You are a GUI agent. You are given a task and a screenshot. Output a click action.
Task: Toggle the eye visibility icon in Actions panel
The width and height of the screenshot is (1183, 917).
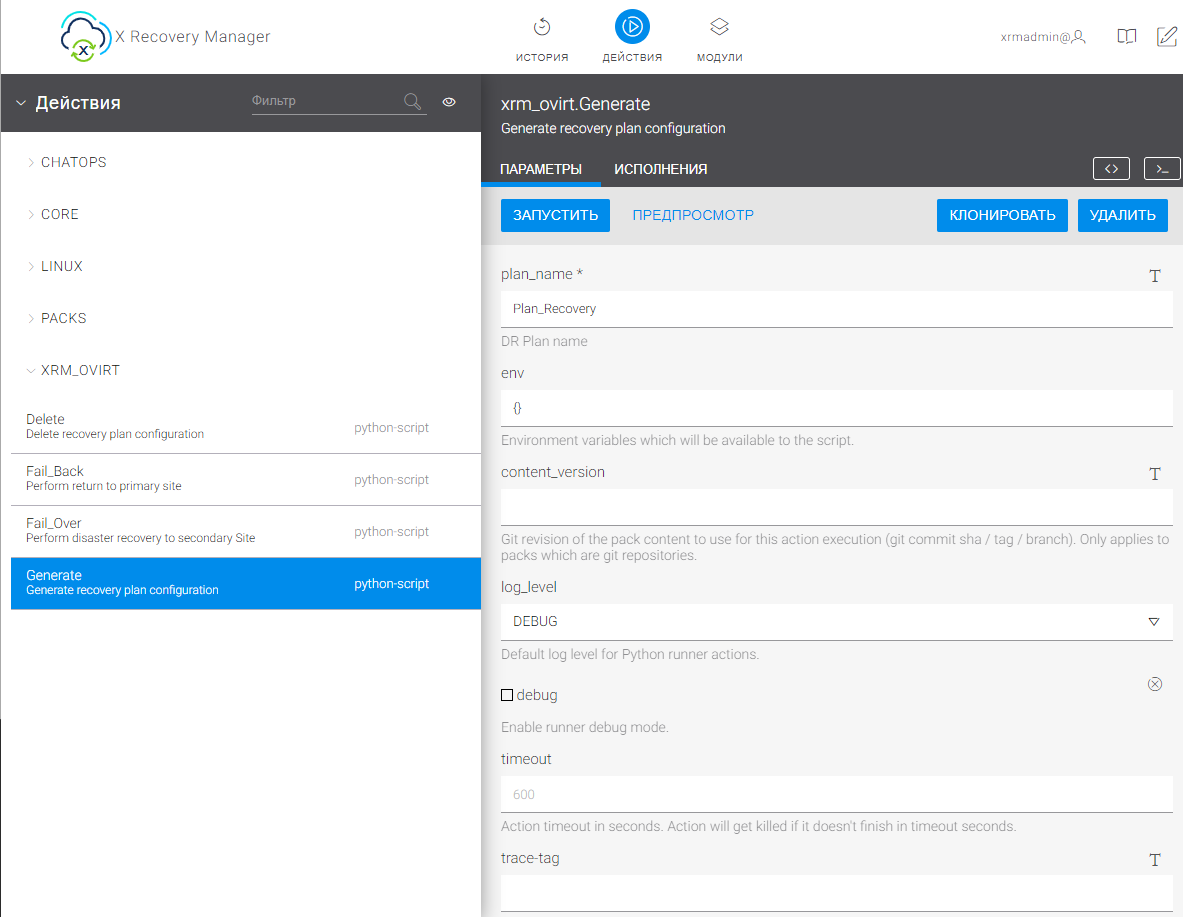click(x=450, y=101)
